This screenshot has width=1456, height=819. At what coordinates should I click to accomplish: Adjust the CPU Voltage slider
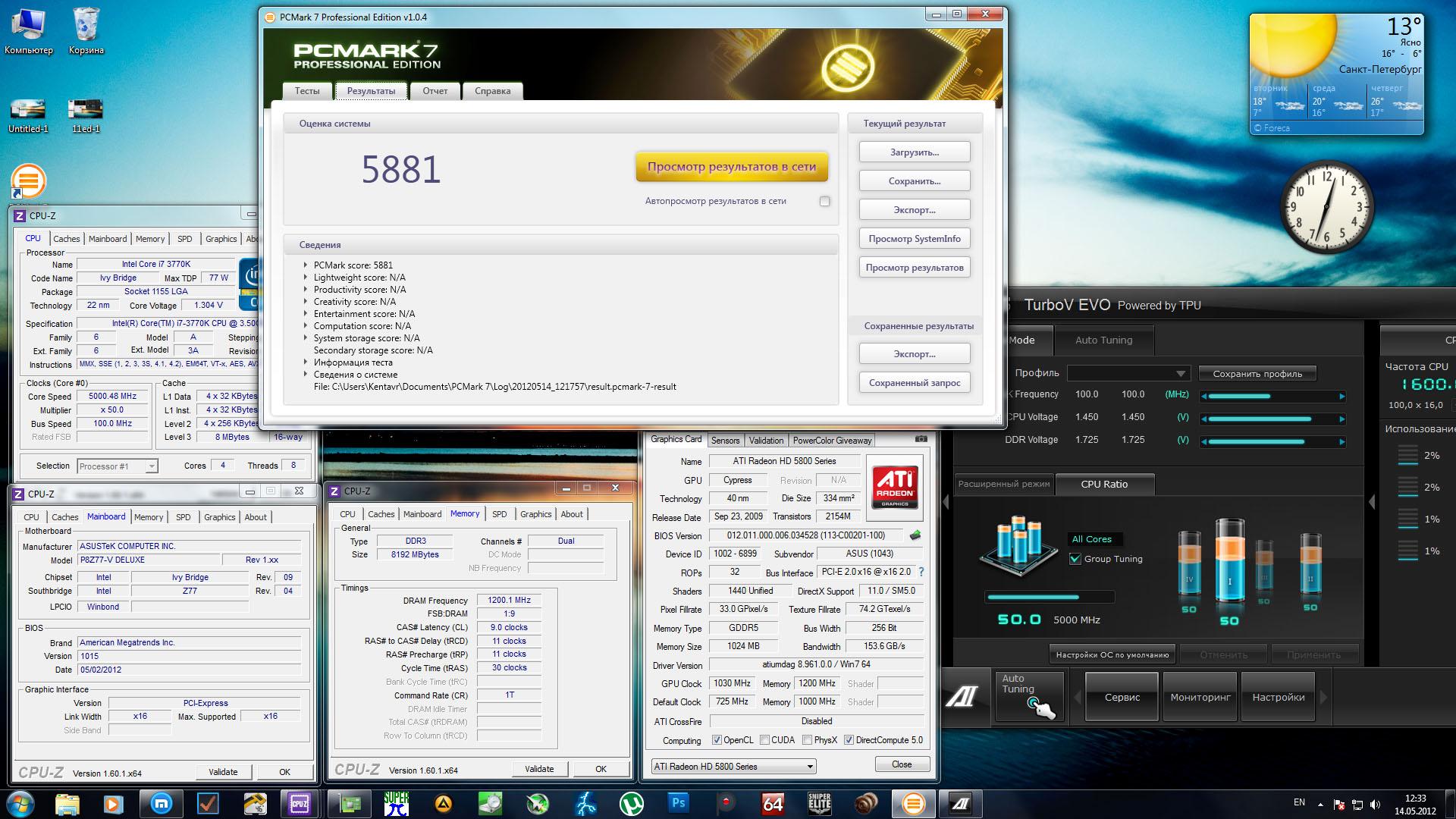point(1272,419)
